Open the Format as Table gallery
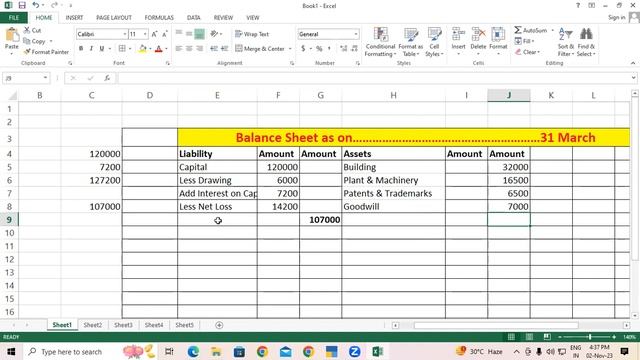 coord(411,42)
